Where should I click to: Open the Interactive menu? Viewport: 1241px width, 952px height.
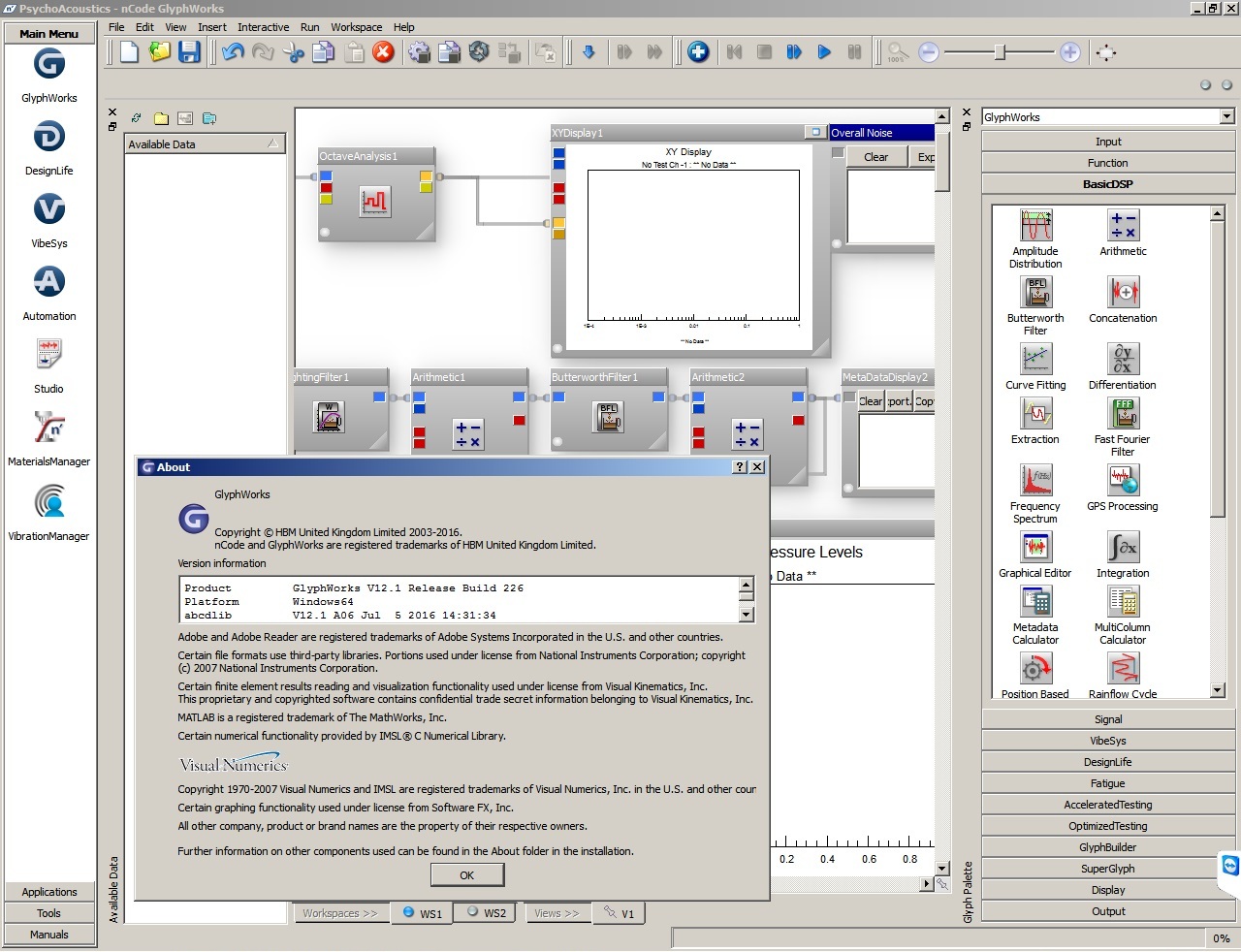pos(264,27)
